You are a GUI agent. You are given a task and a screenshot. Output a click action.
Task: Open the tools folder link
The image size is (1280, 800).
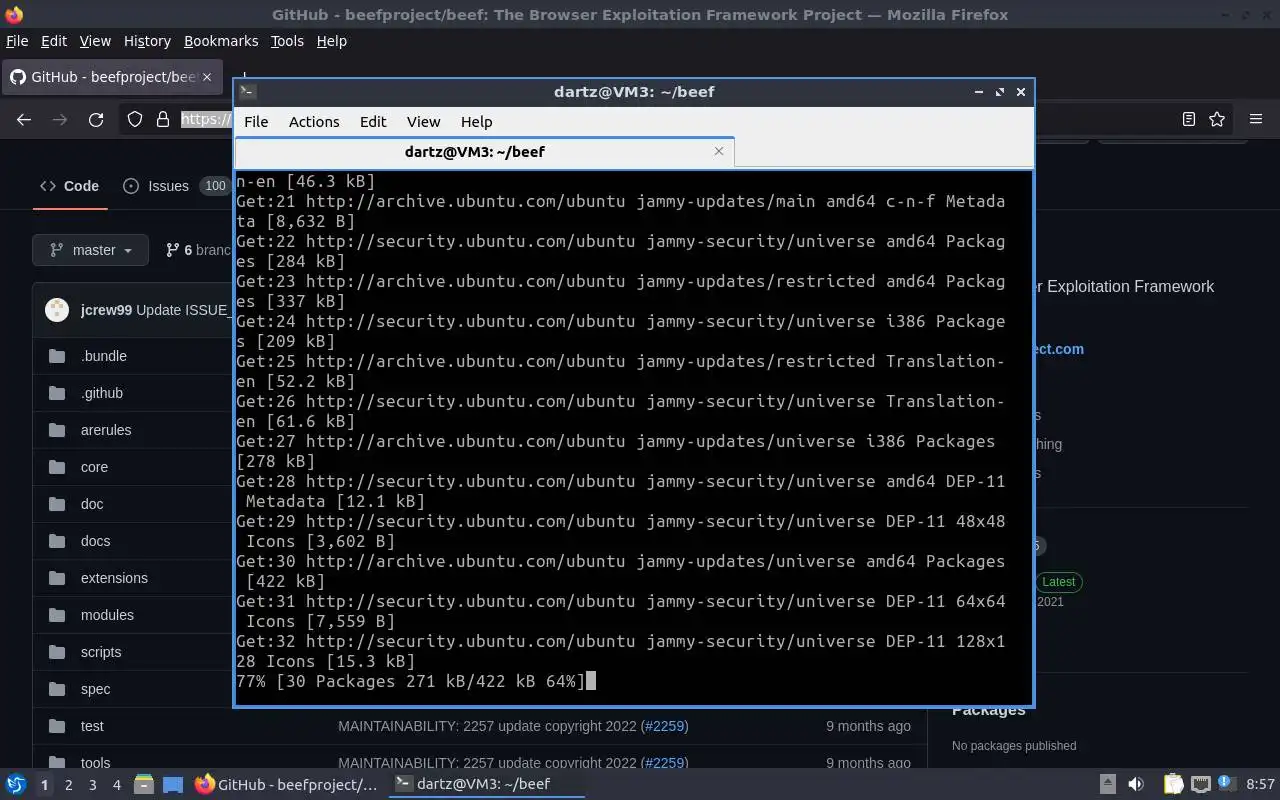pyautogui.click(x=95, y=763)
